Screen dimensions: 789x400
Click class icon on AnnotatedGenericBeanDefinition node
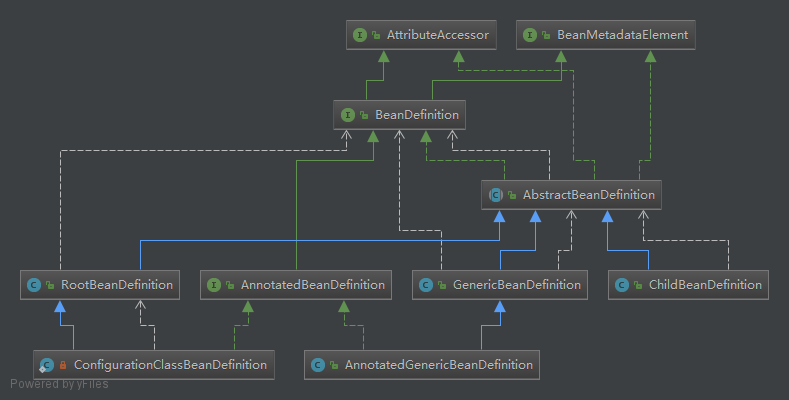(x=318, y=365)
